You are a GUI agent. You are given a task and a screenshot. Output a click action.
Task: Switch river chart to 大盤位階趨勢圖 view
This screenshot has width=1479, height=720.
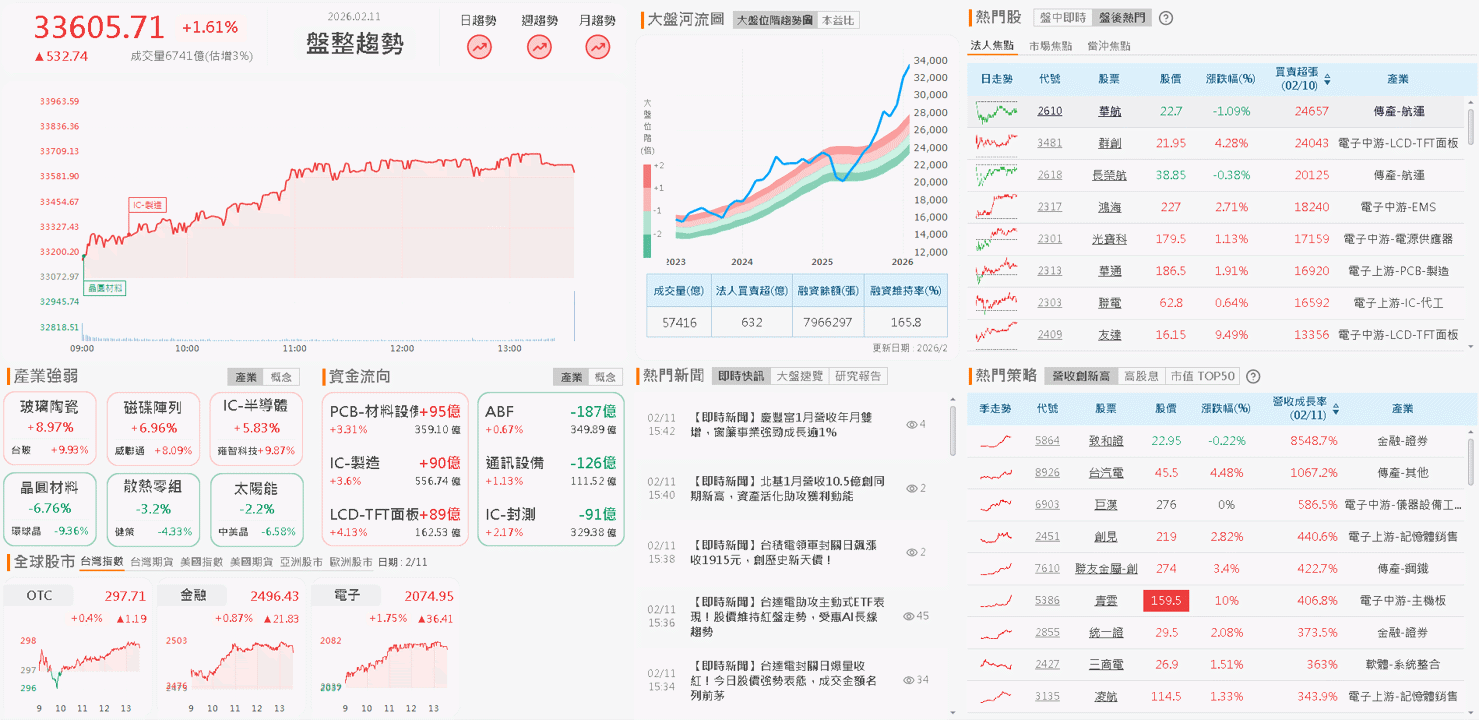coord(773,20)
